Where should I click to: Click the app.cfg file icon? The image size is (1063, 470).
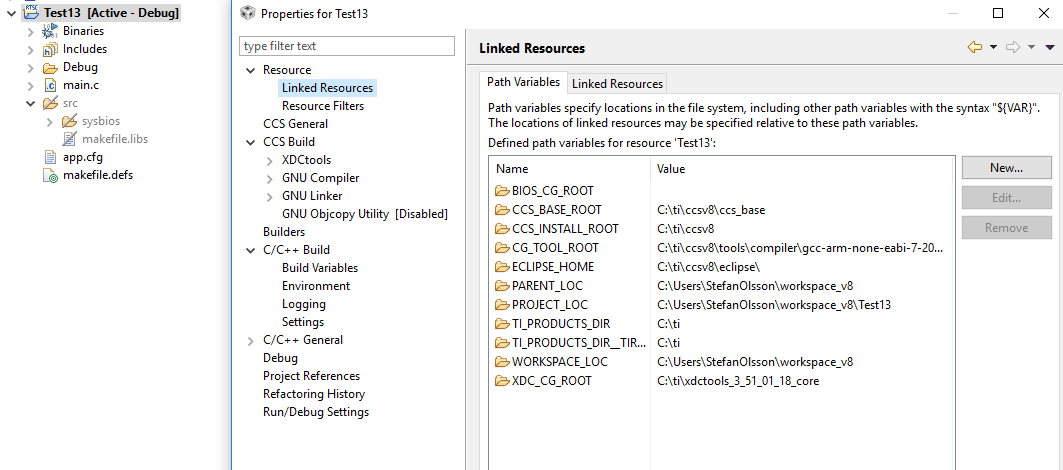click(49, 157)
